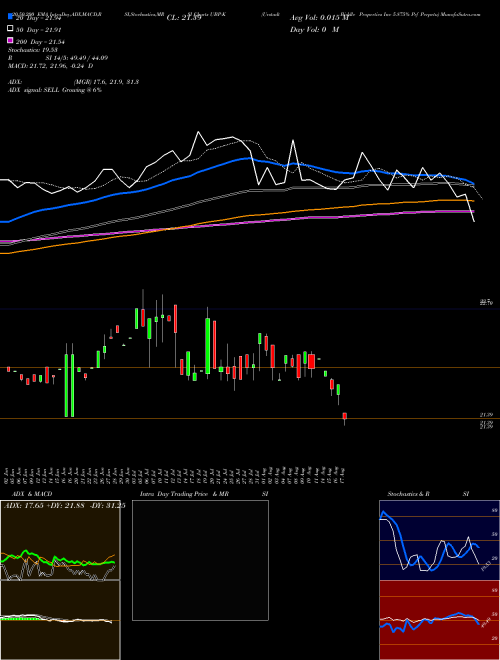
Task: Click the 'Intra Day Trading Price & MR' title
Action: tap(184, 494)
